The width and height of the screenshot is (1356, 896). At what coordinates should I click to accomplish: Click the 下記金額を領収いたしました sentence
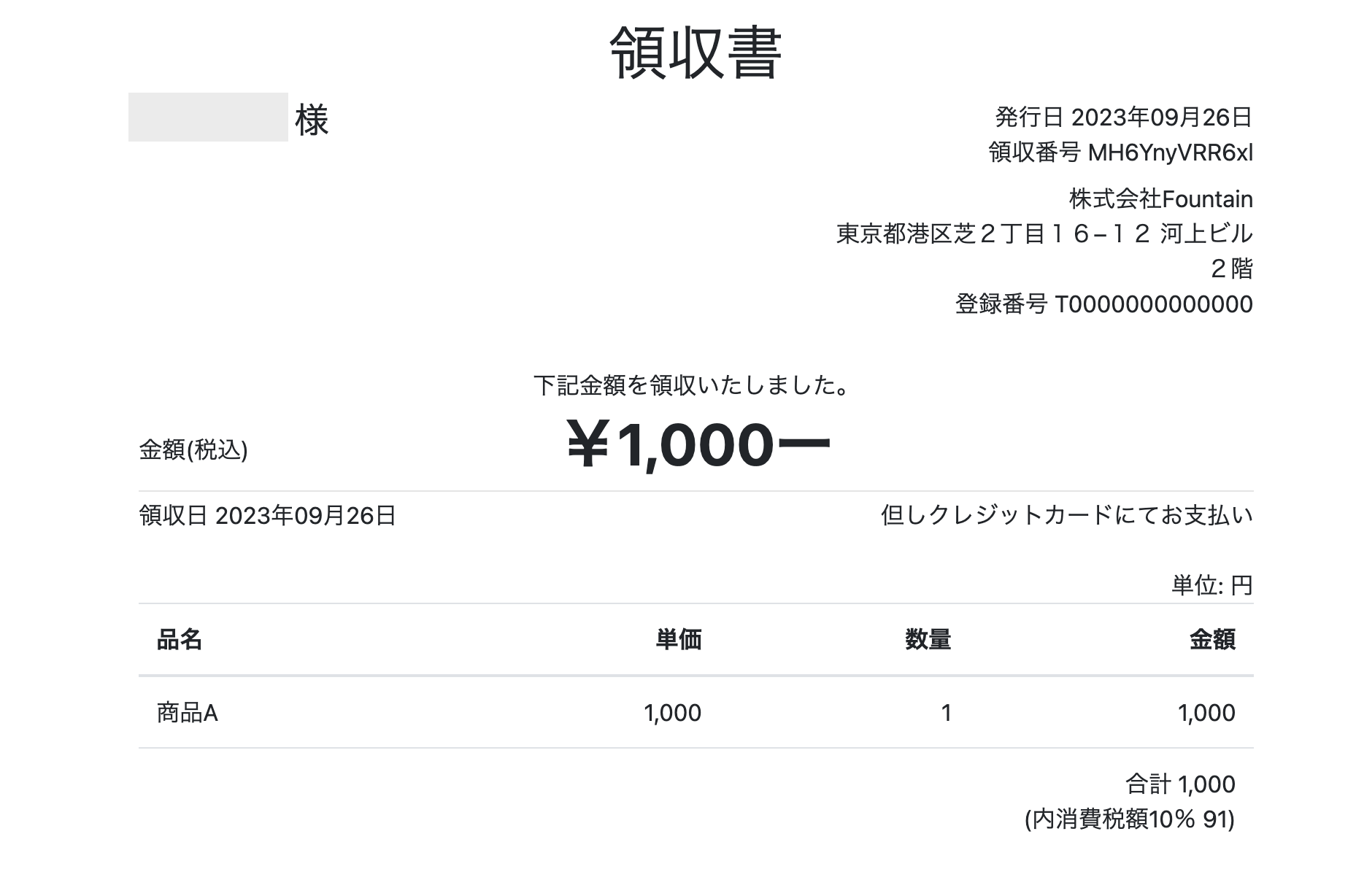(691, 385)
